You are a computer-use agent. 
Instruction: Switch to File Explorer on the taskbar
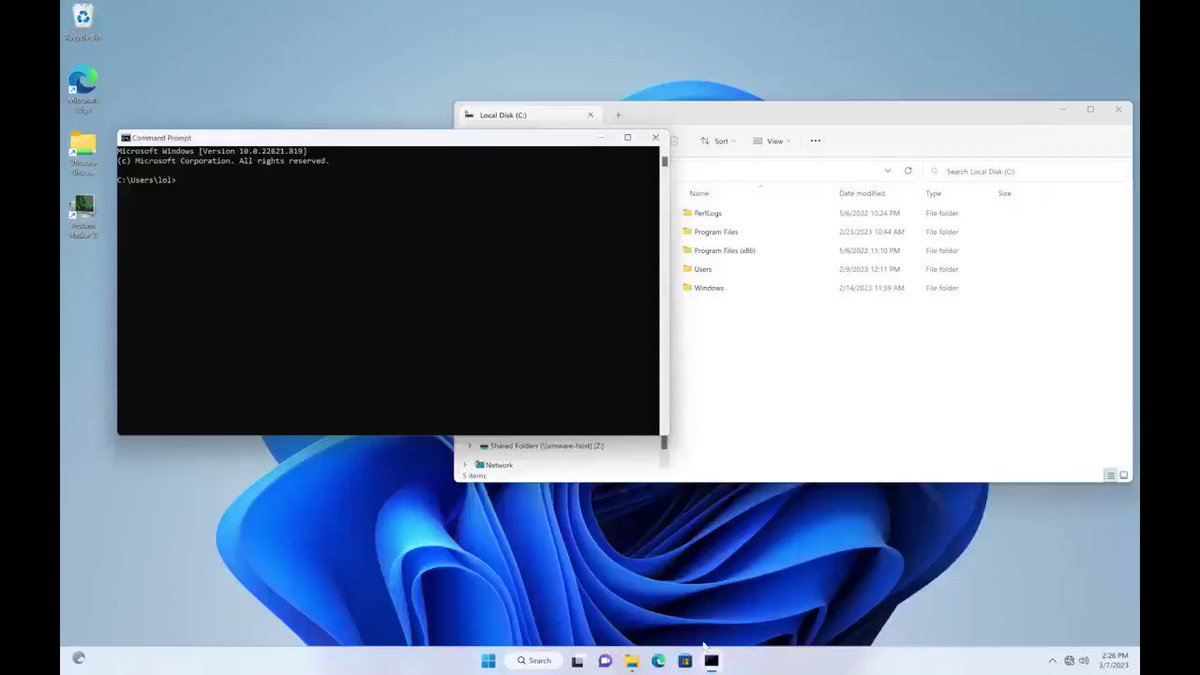631,660
